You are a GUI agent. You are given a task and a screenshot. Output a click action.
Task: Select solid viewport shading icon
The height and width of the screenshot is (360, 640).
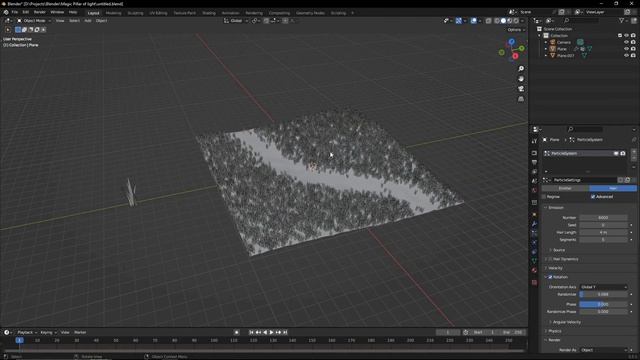coord(503,21)
